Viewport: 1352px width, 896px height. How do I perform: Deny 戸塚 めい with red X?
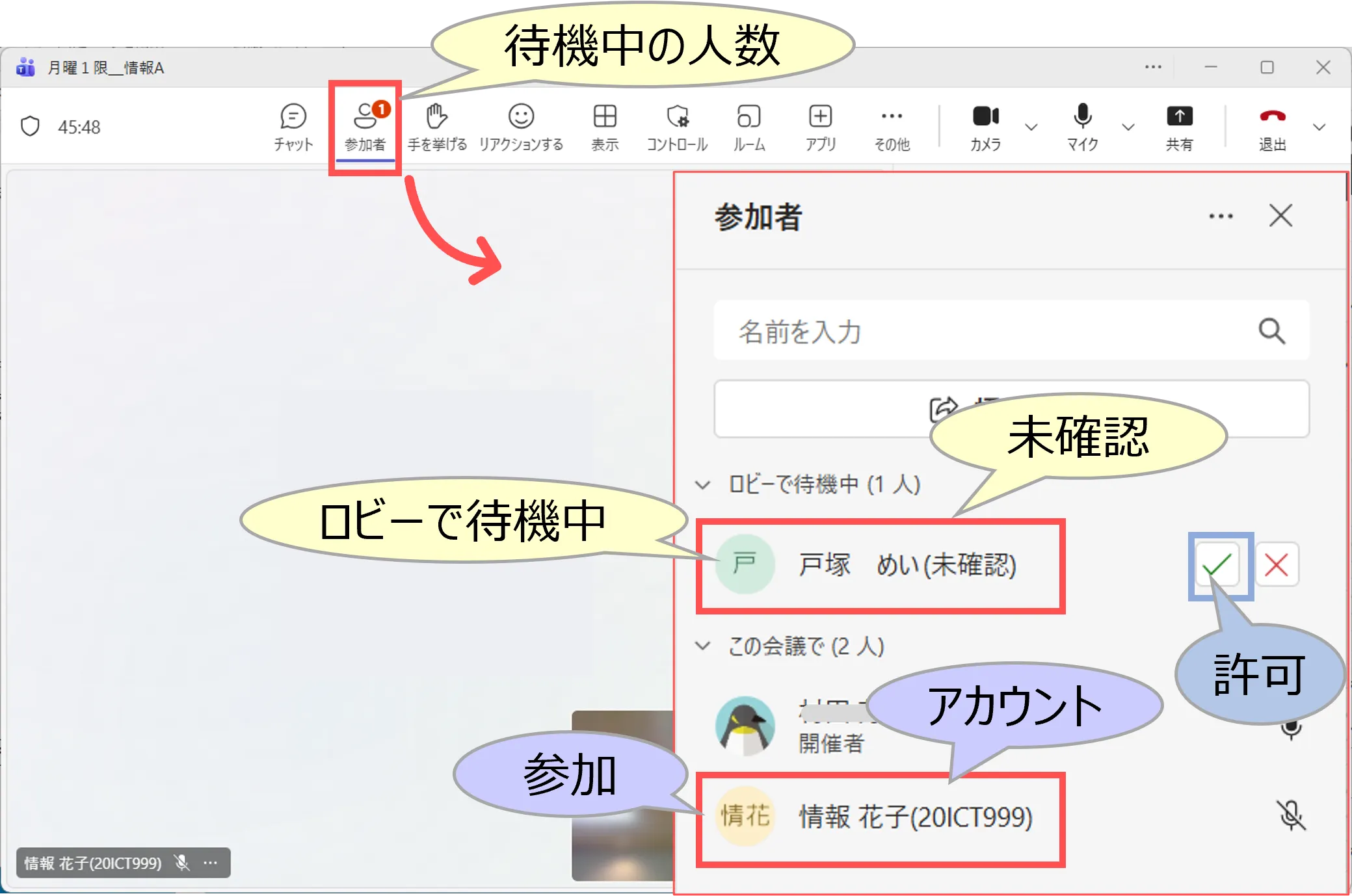(x=1277, y=564)
